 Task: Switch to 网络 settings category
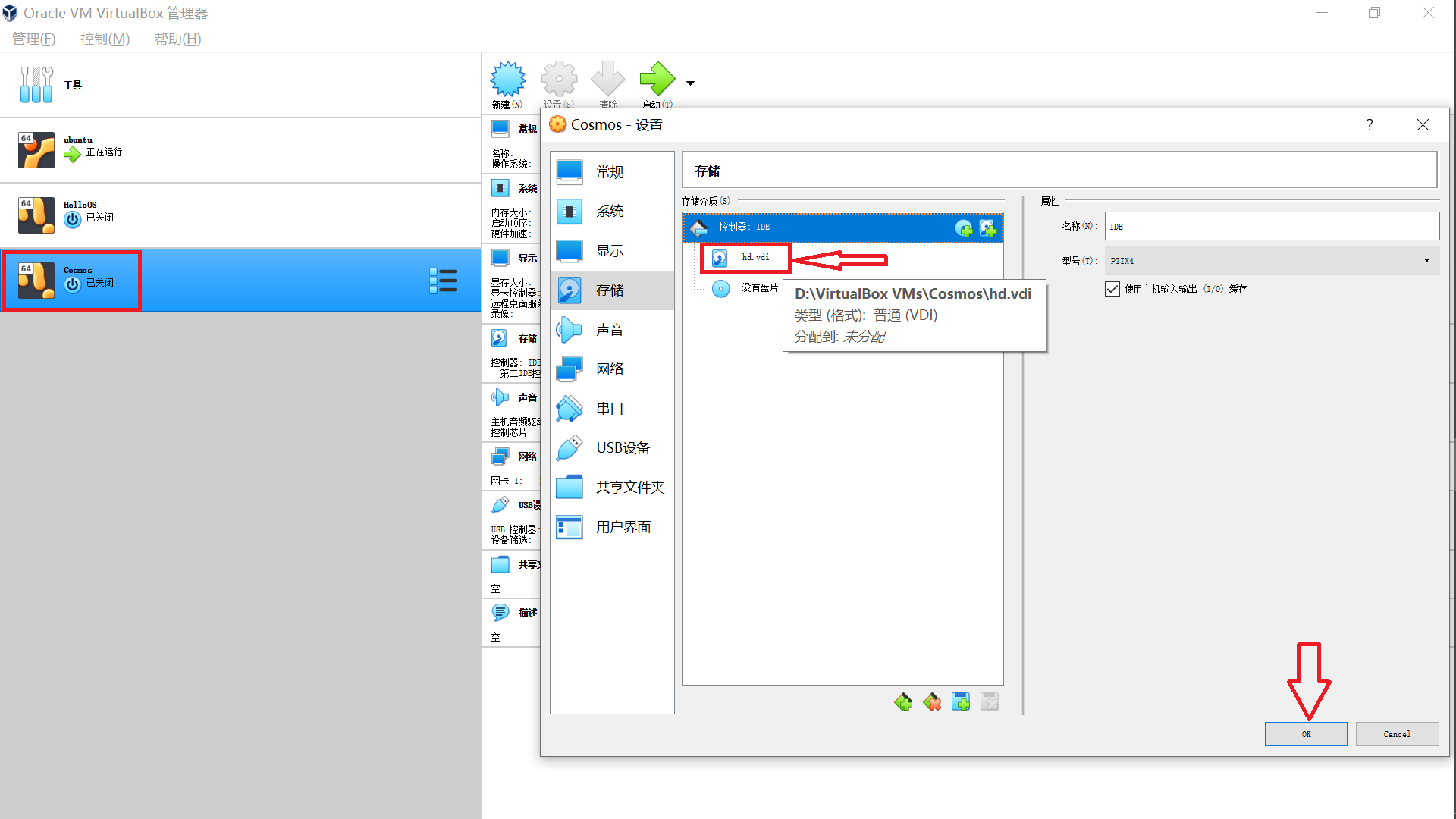pyautogui.click(x=610, y=369)
